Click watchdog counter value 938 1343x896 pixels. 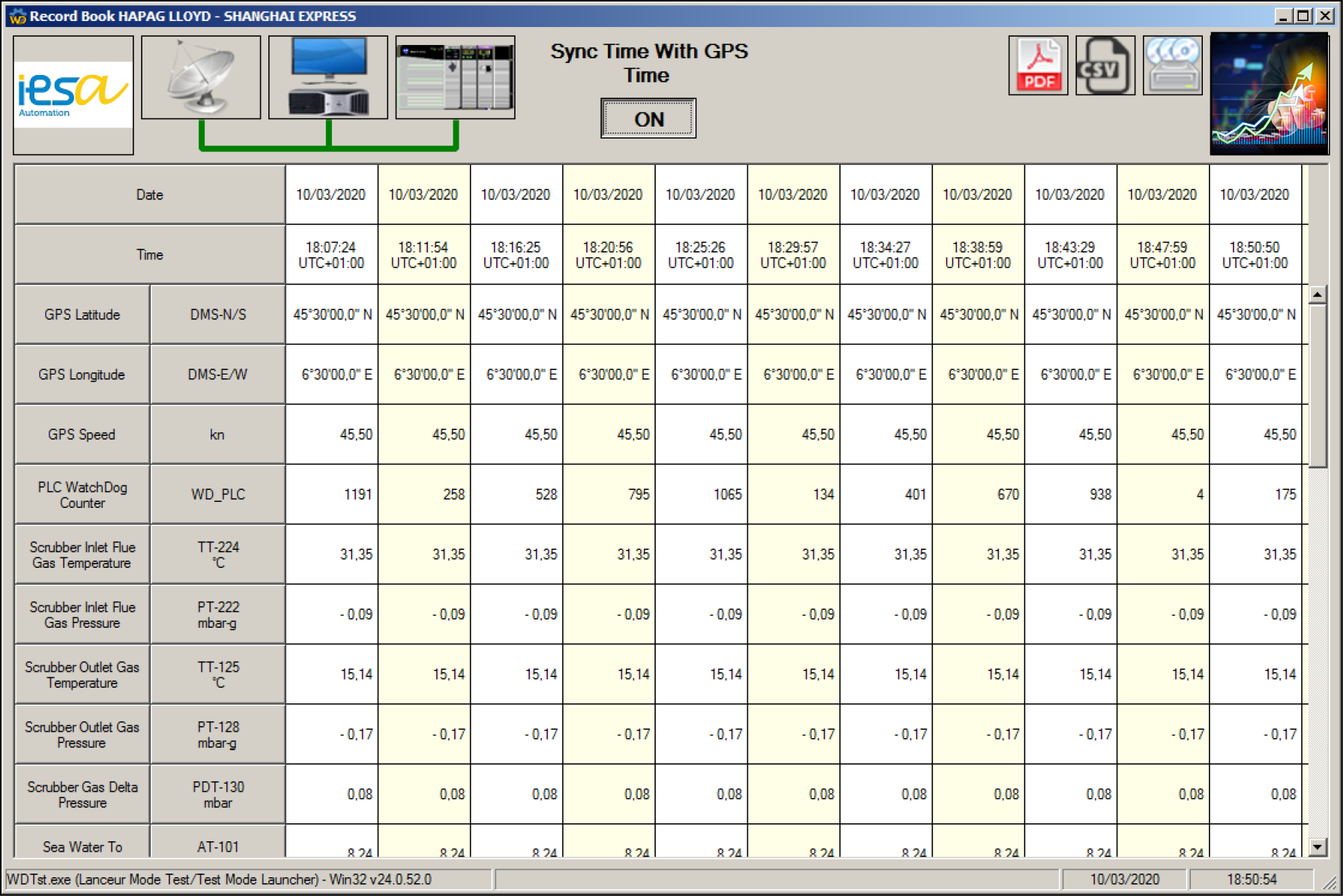click(1070, 494)
